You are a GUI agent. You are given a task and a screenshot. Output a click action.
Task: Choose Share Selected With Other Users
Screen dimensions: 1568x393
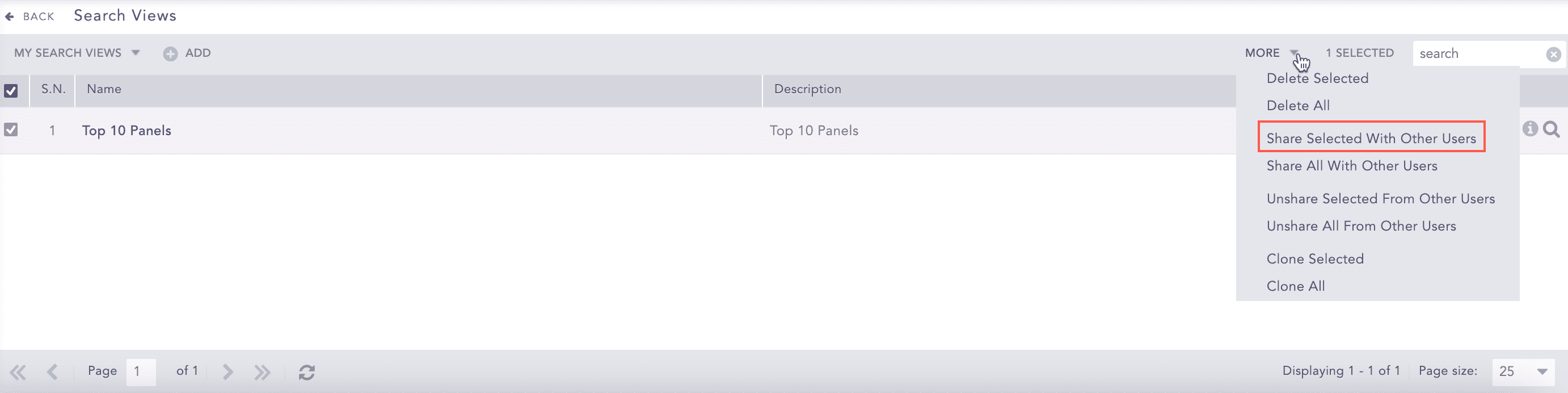pos(1371,139)
